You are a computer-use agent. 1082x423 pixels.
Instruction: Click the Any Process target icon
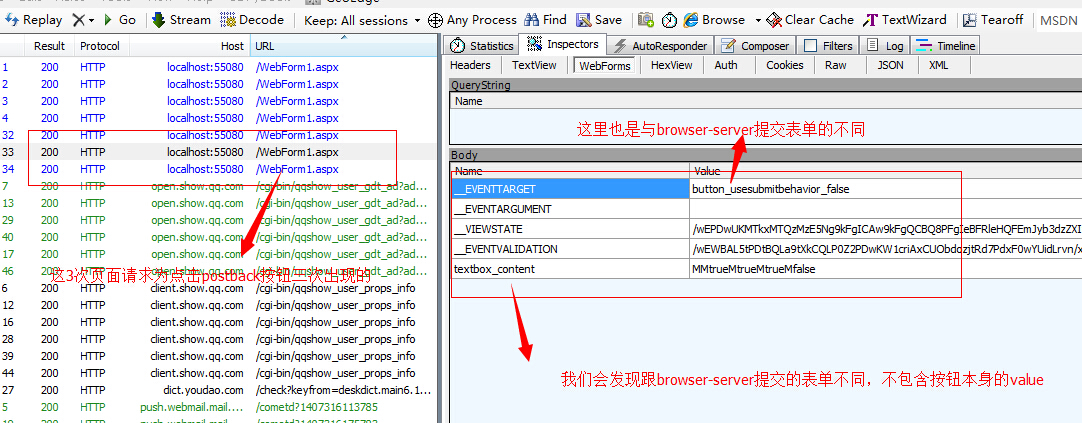[435, 20]
